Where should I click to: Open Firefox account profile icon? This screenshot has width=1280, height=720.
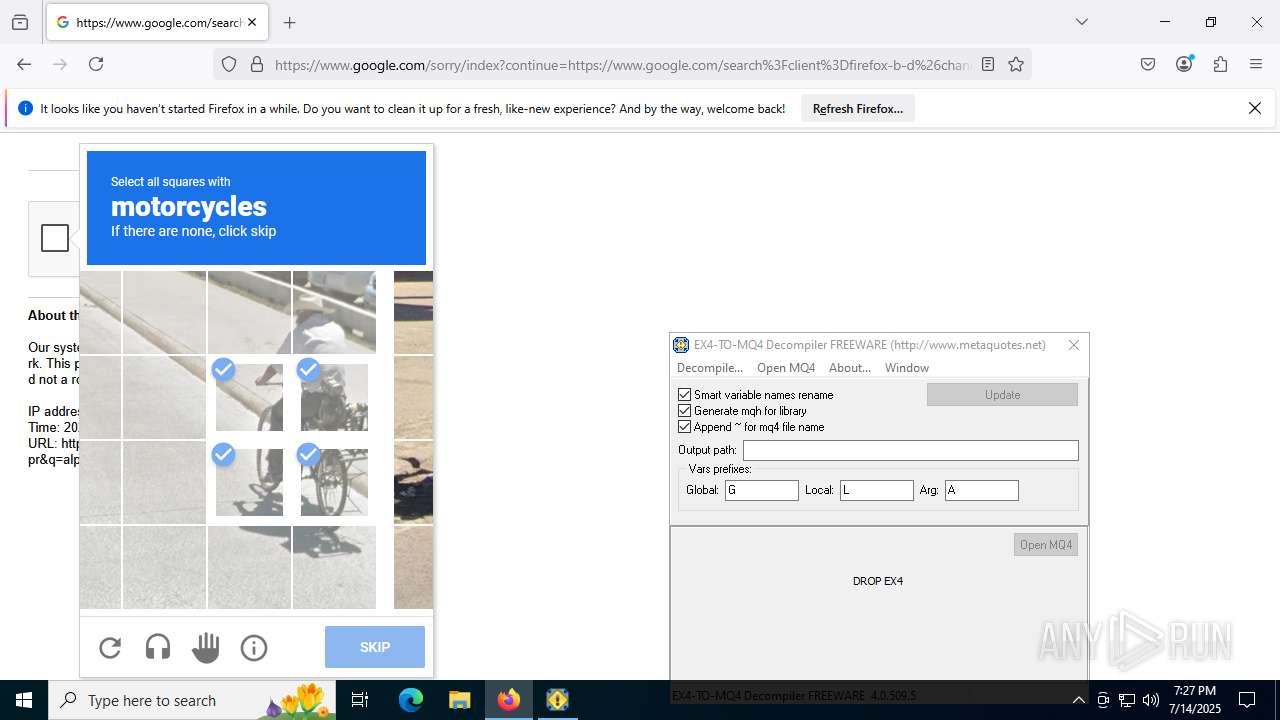(1184, 64)
